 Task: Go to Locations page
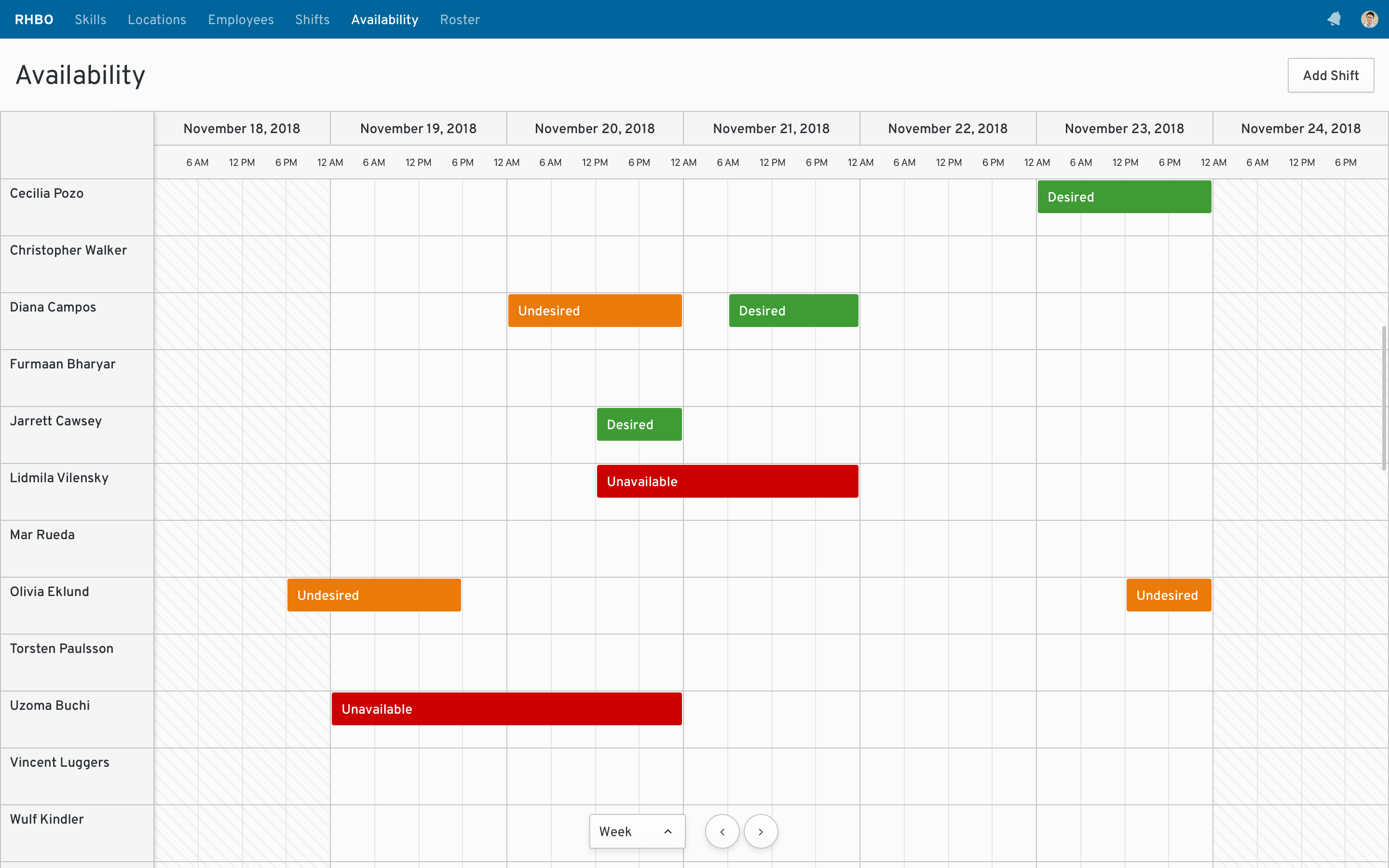157,19
